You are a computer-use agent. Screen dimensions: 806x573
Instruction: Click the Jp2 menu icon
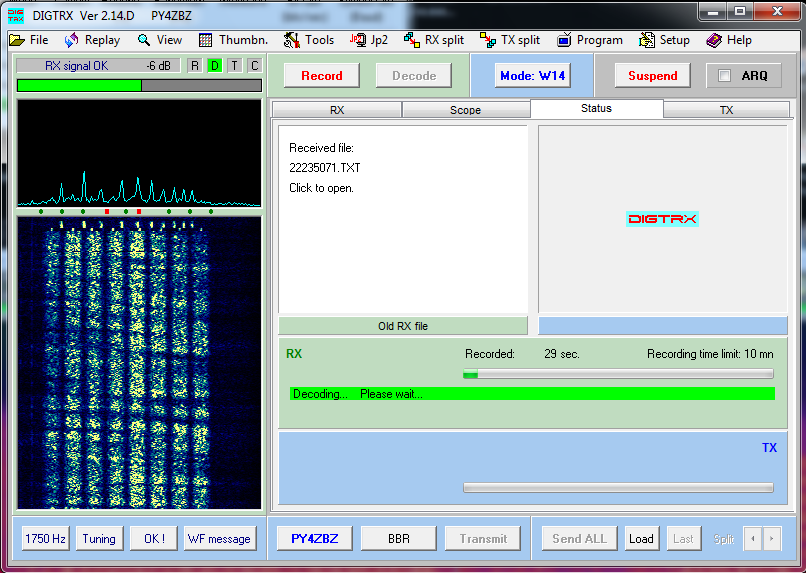(357, 40)
